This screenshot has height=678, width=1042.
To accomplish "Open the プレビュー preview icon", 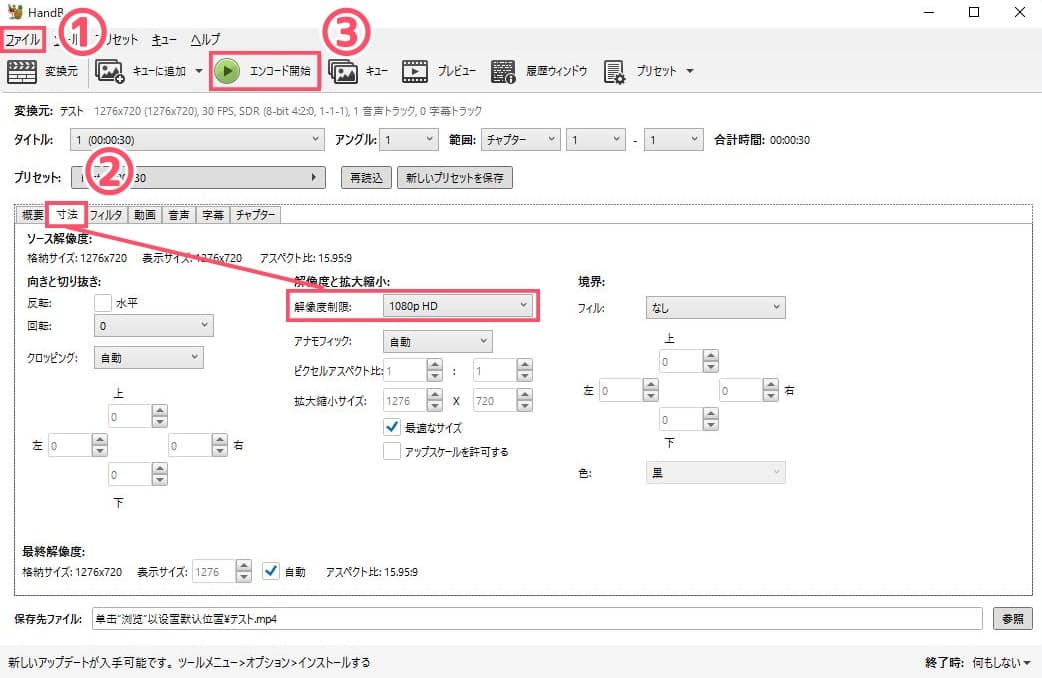I will click(415, 71).
